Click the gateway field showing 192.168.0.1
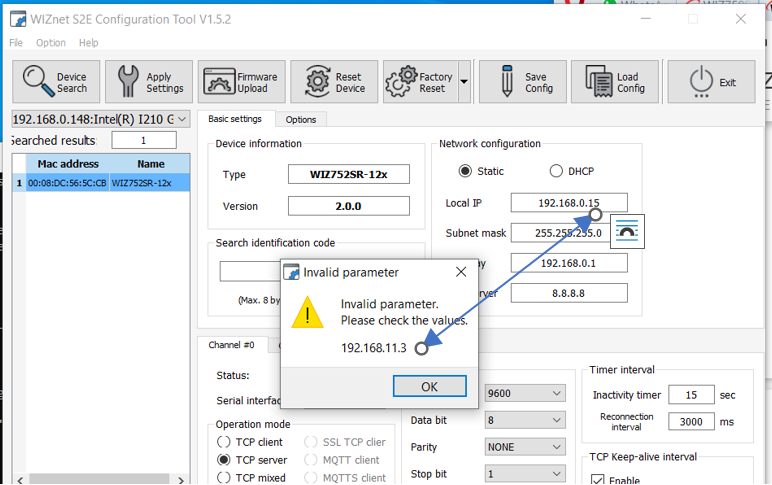This screenshot has width=772, height=485. point(569,263)
